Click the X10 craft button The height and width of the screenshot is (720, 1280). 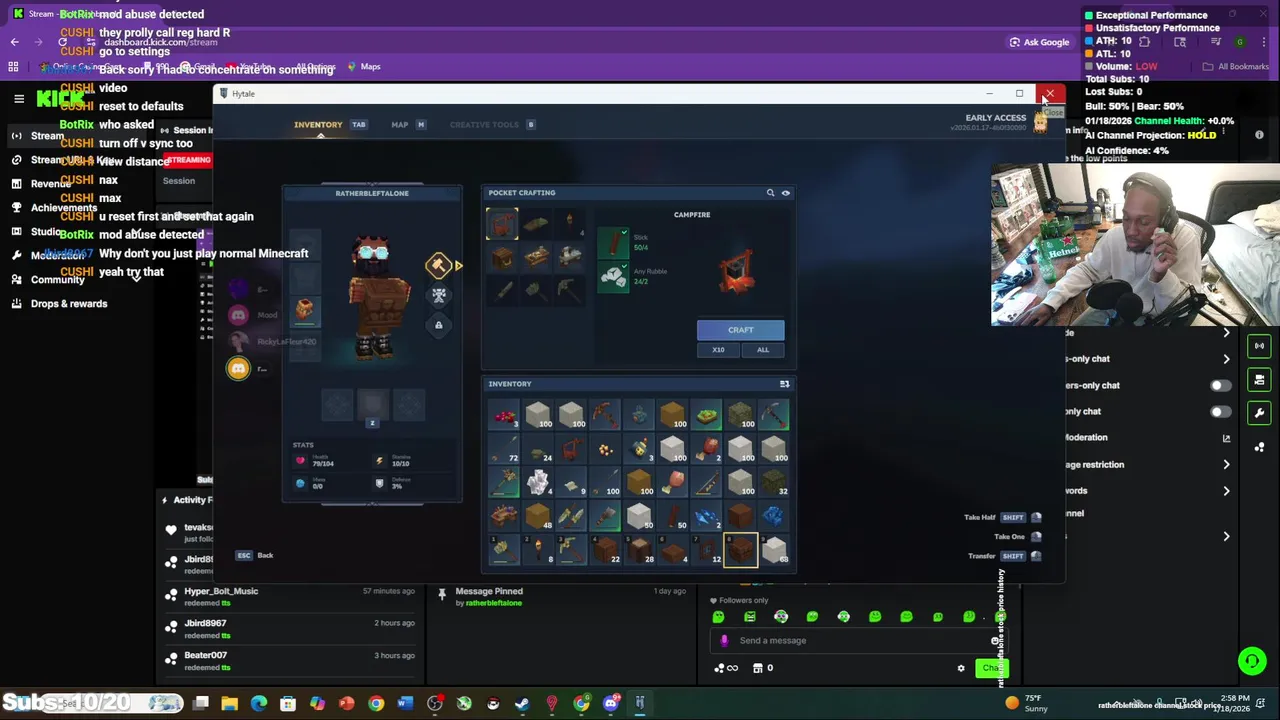[718, 350]
